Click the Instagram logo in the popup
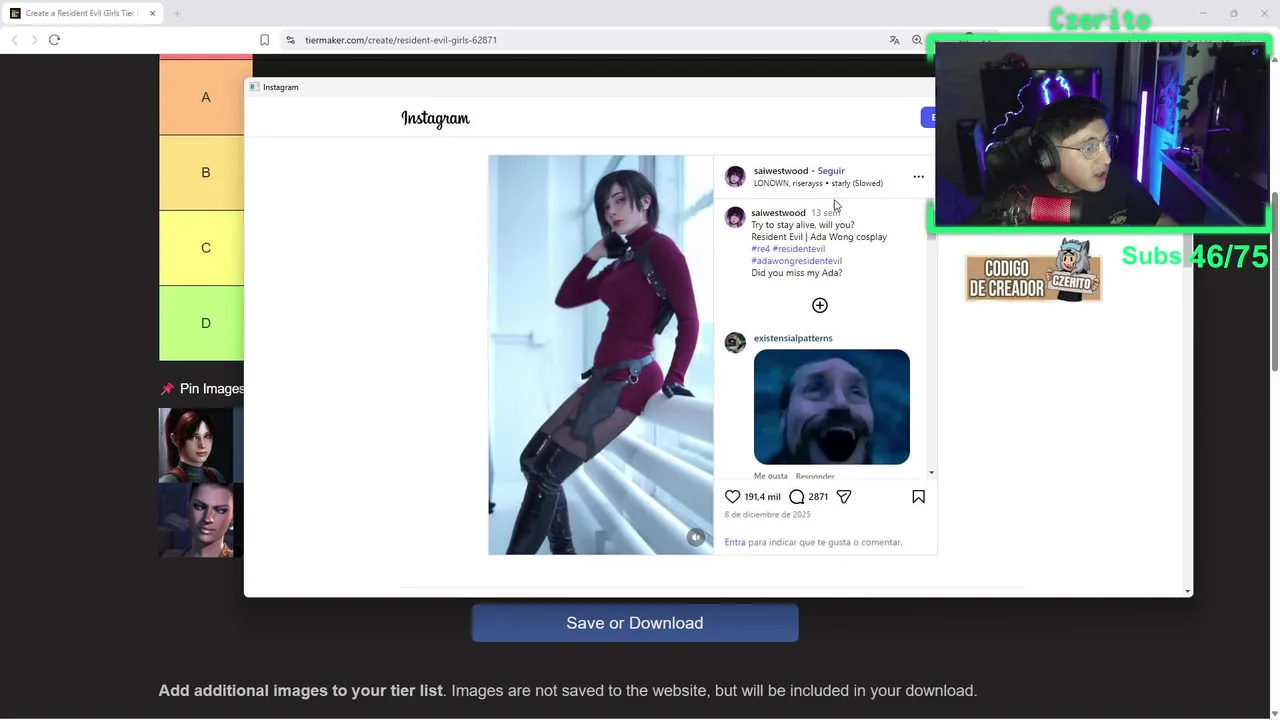This screenshot has width=1280, height=720. coord(435,118)
